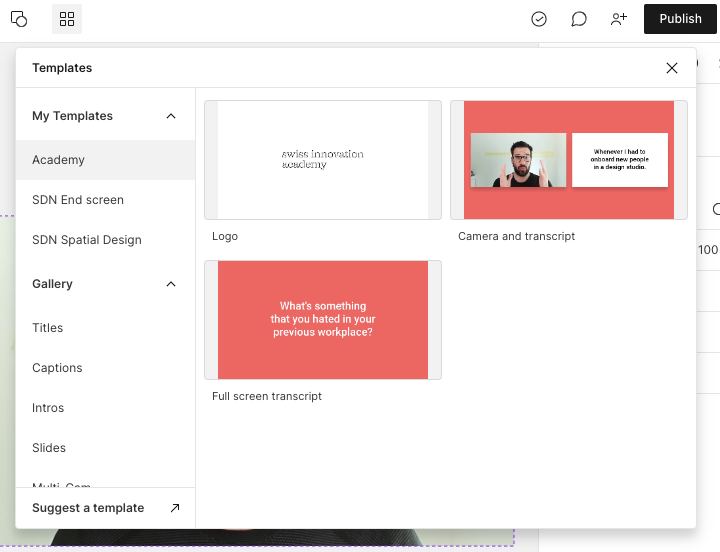Click the checkmark status icon

click(539, 19)
